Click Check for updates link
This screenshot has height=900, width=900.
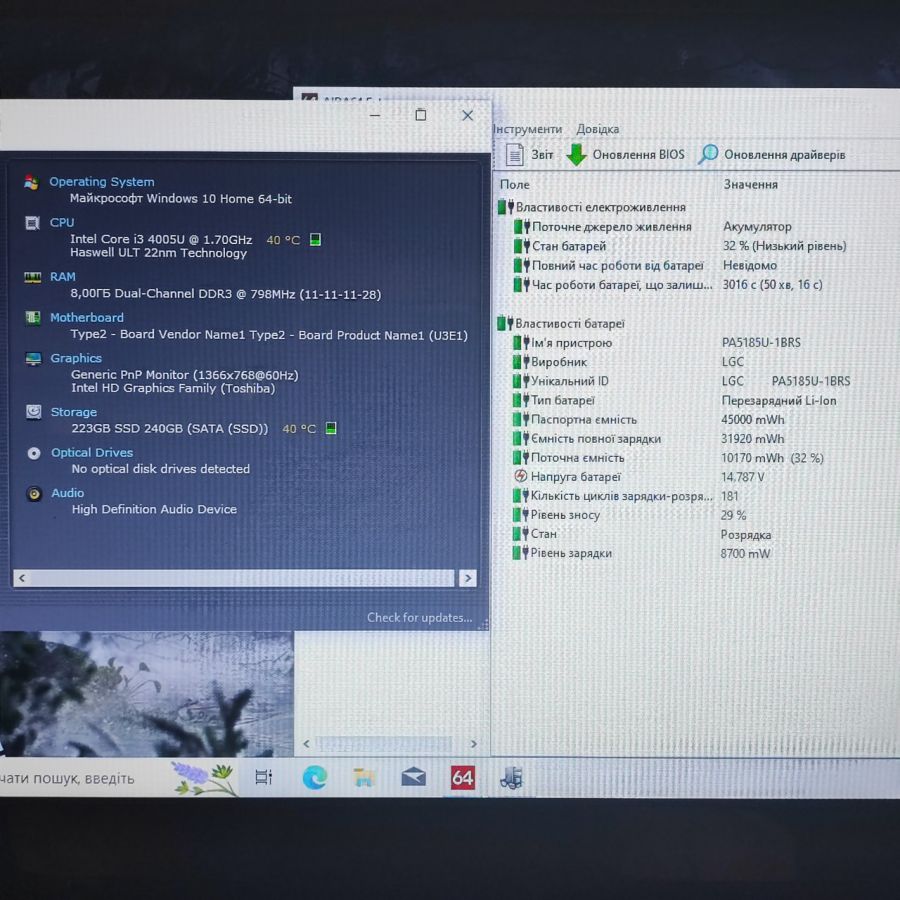pos(420,618)
